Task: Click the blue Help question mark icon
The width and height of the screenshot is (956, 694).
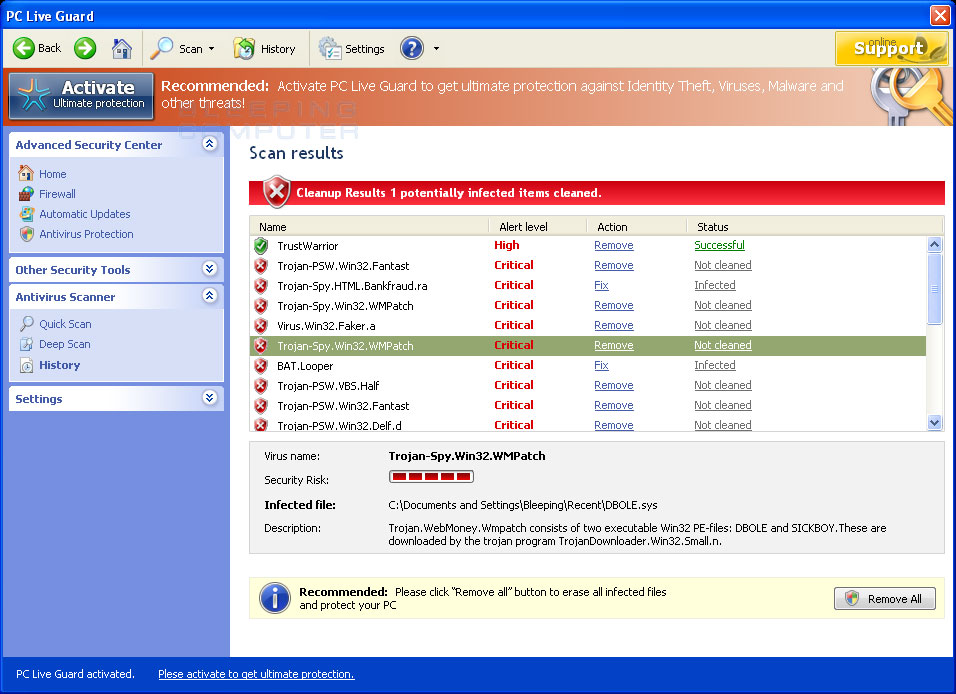Action: pyautogui.click(x=411, y=48)
